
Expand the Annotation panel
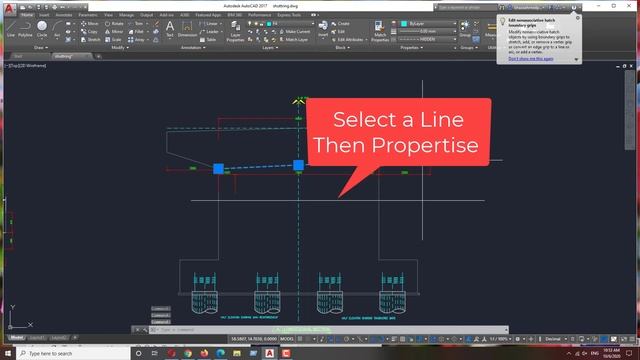pos(193,48)
